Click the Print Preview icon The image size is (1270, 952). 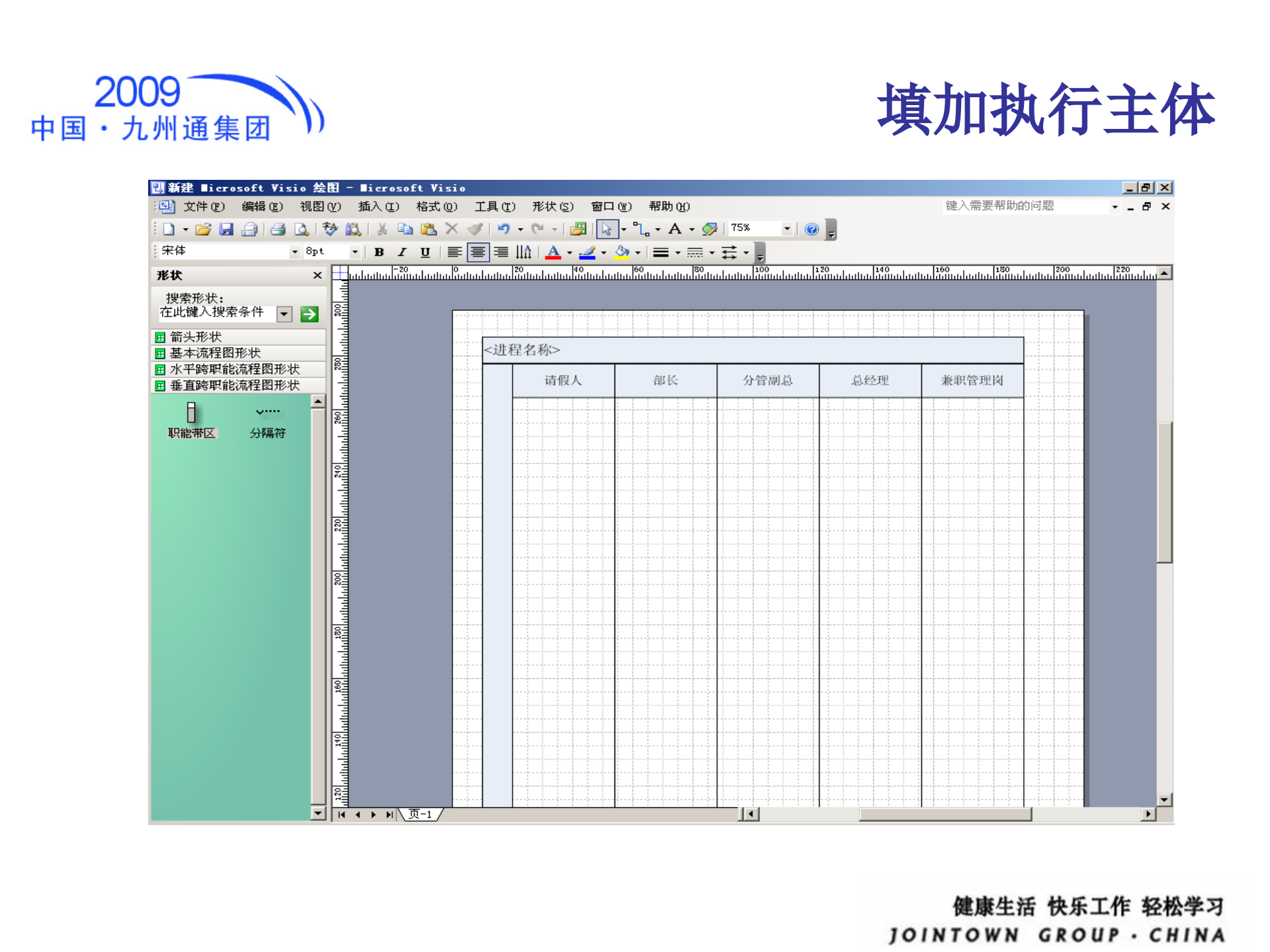[302, 229]
